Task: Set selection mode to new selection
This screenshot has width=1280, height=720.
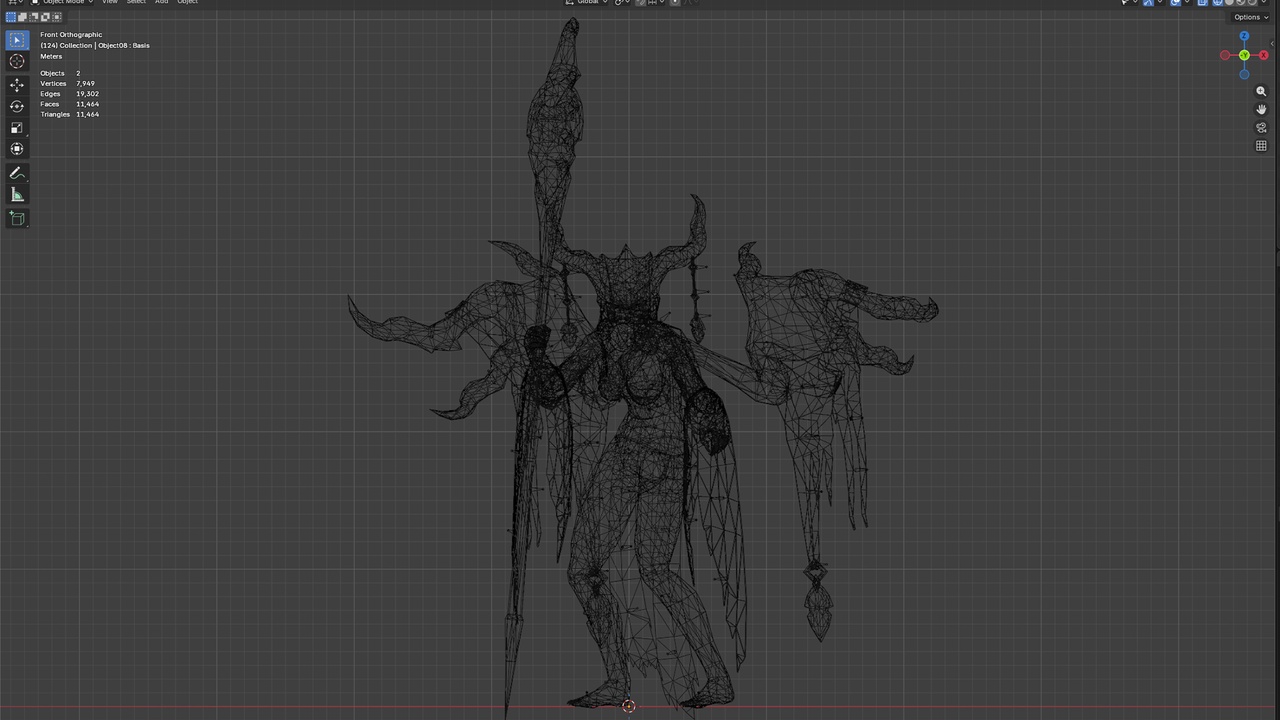Action: click(x=11, y=17)
